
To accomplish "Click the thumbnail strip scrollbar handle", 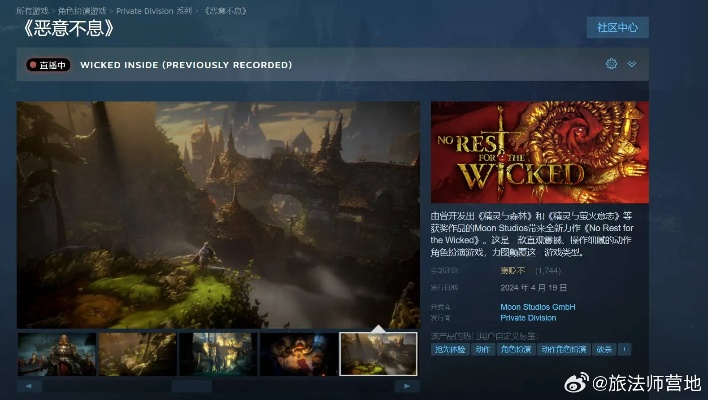I will click(205, 385).
